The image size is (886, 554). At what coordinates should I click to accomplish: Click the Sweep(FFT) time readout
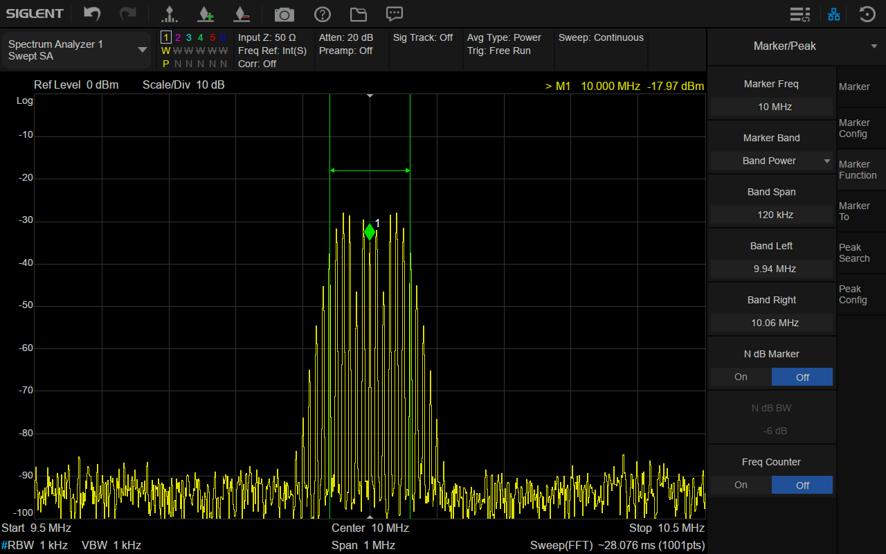tap(618, 546)
